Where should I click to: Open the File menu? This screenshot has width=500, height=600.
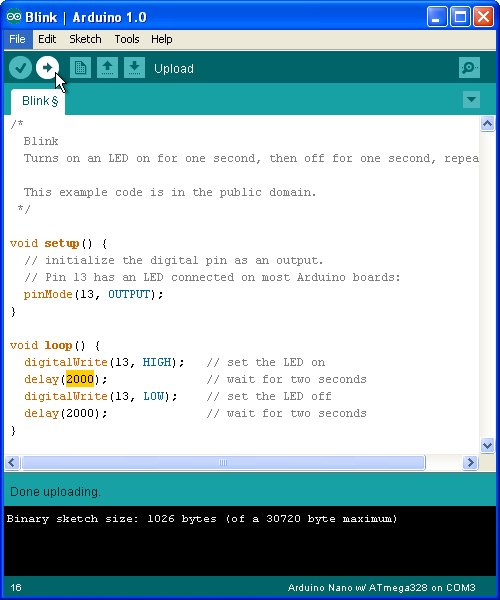(18, 39)
